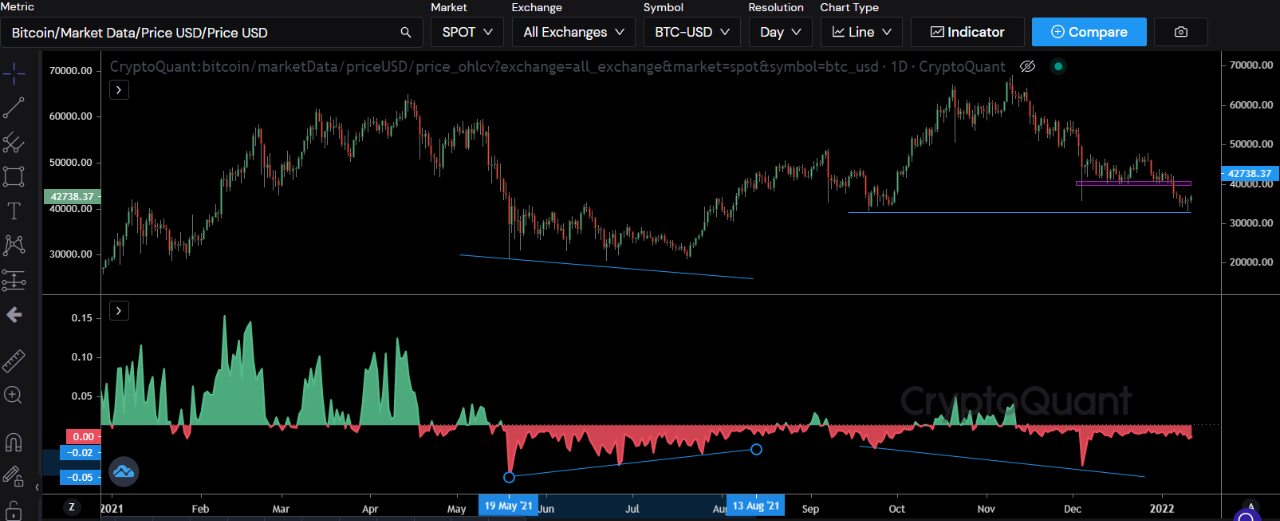Viewport: 1280px width, 521px height.
Task: Click the chart title CryptoQuant price_ohlcv text
Action: (x=557, y=67)
